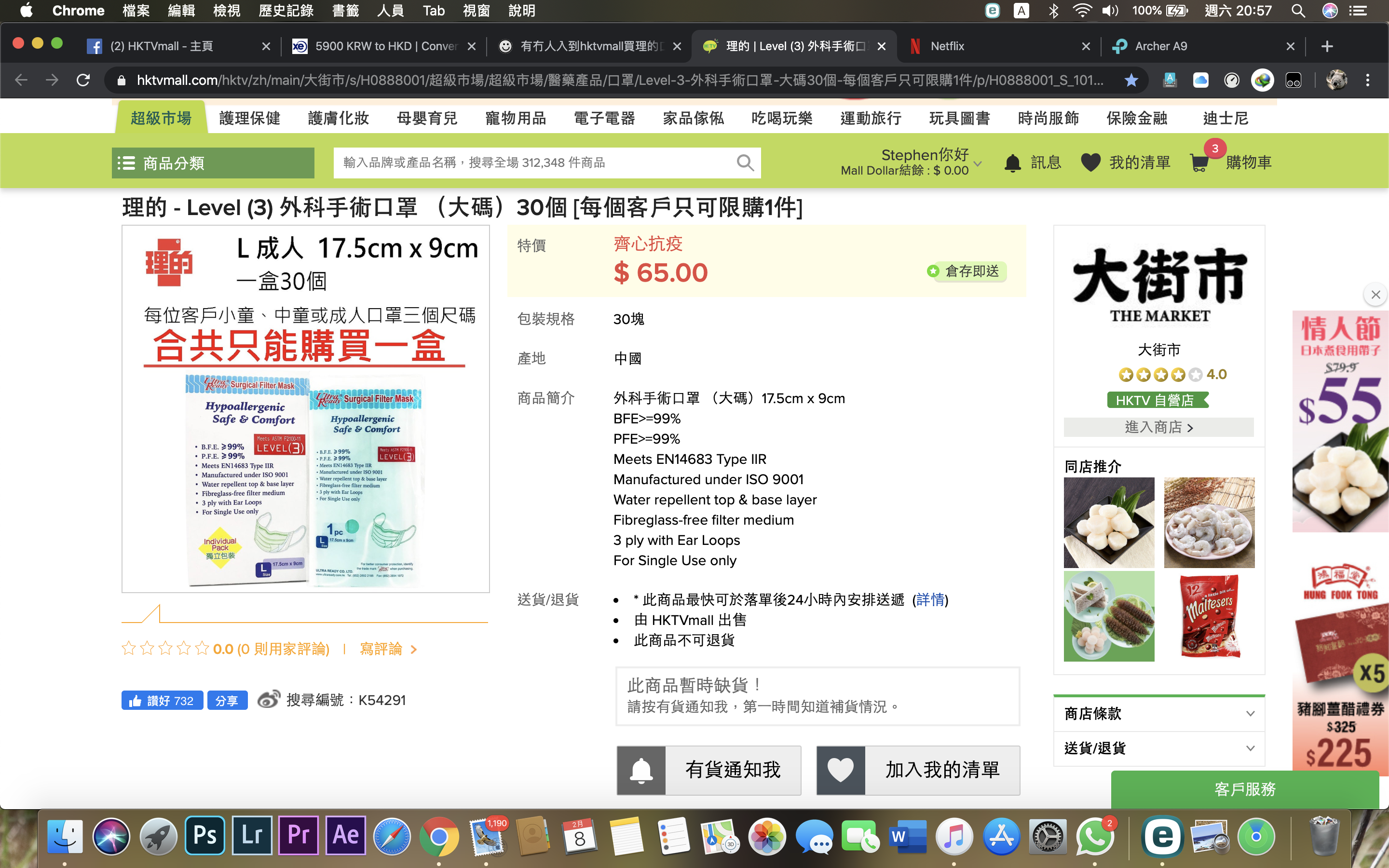Viewport: 1389px width, 868px height.
Task: Open Finder from the dock
Action: click(x=64, y=837)
